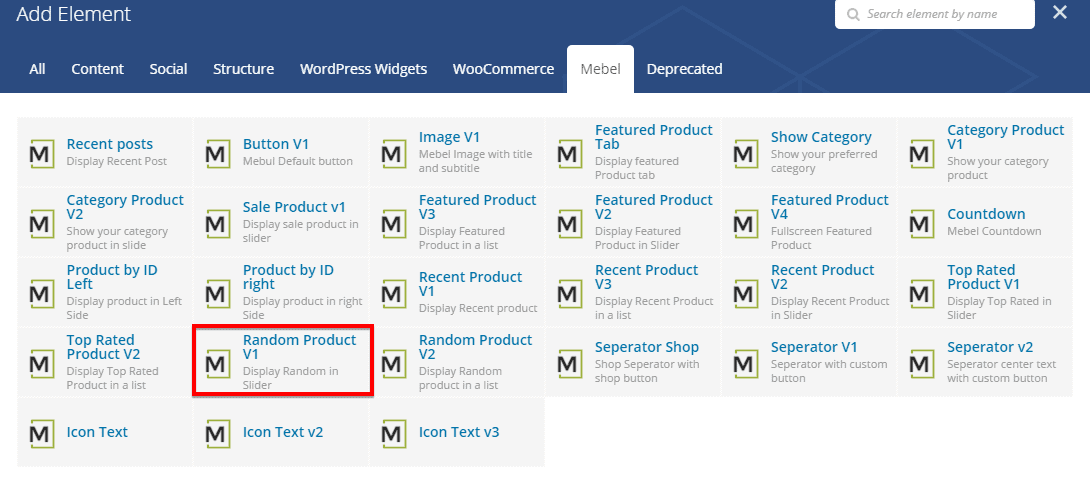Click the M icon beside Featured Product V3

pyautogui.click(x=394, y=223)
